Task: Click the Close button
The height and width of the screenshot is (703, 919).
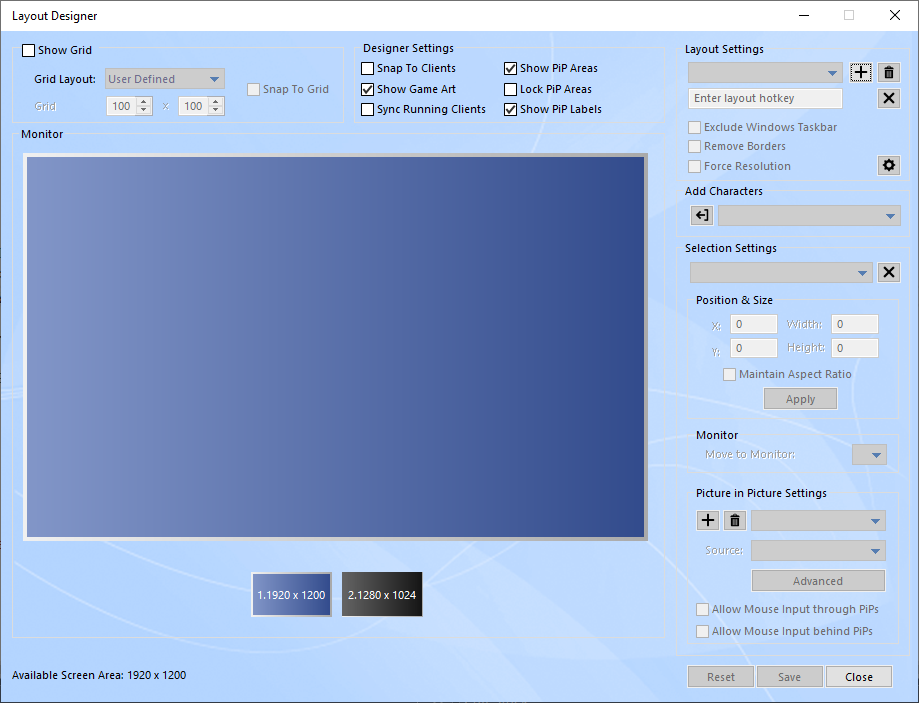Action: (x=859, y=677)
